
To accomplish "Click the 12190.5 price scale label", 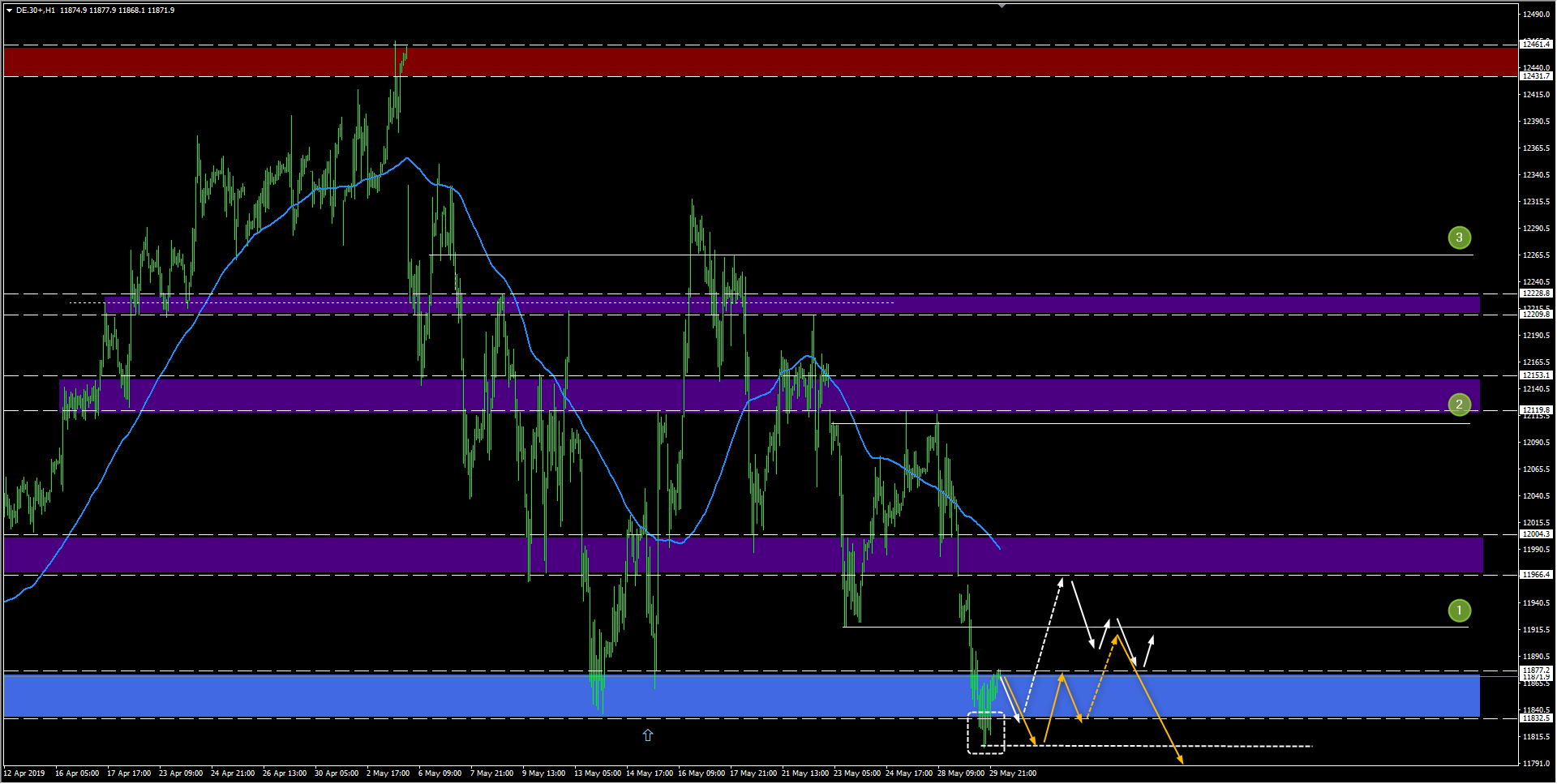I will tap(1536, 336).
